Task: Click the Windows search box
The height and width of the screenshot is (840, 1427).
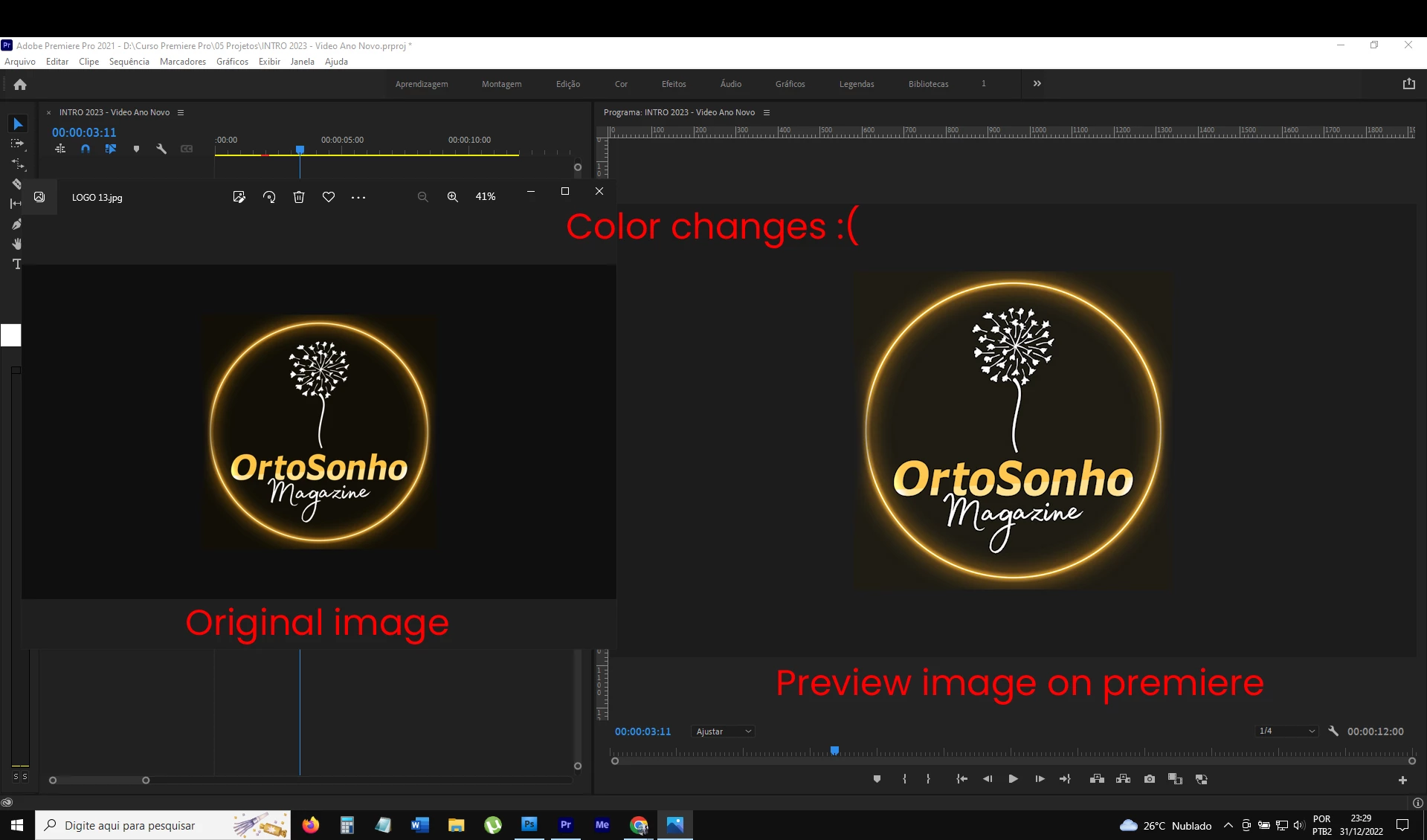Action: click(x=163, y=825)
